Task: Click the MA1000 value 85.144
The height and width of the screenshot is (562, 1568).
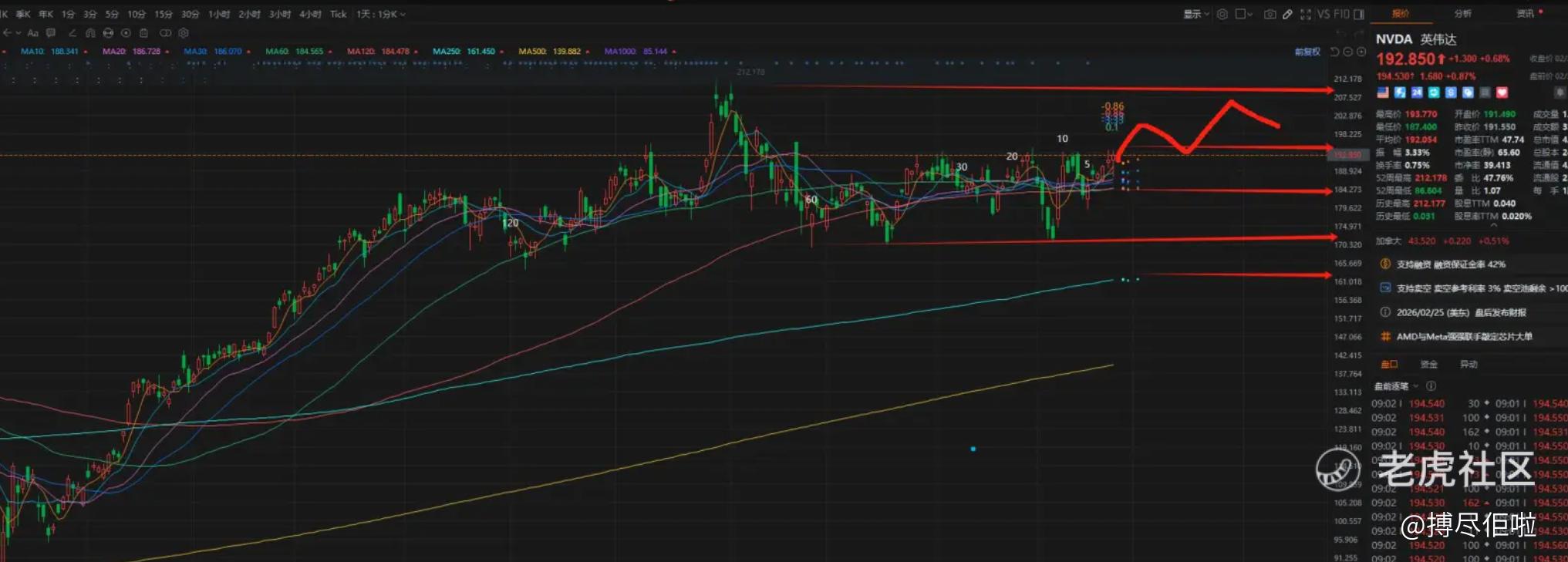Action: (x=656, y=52)
